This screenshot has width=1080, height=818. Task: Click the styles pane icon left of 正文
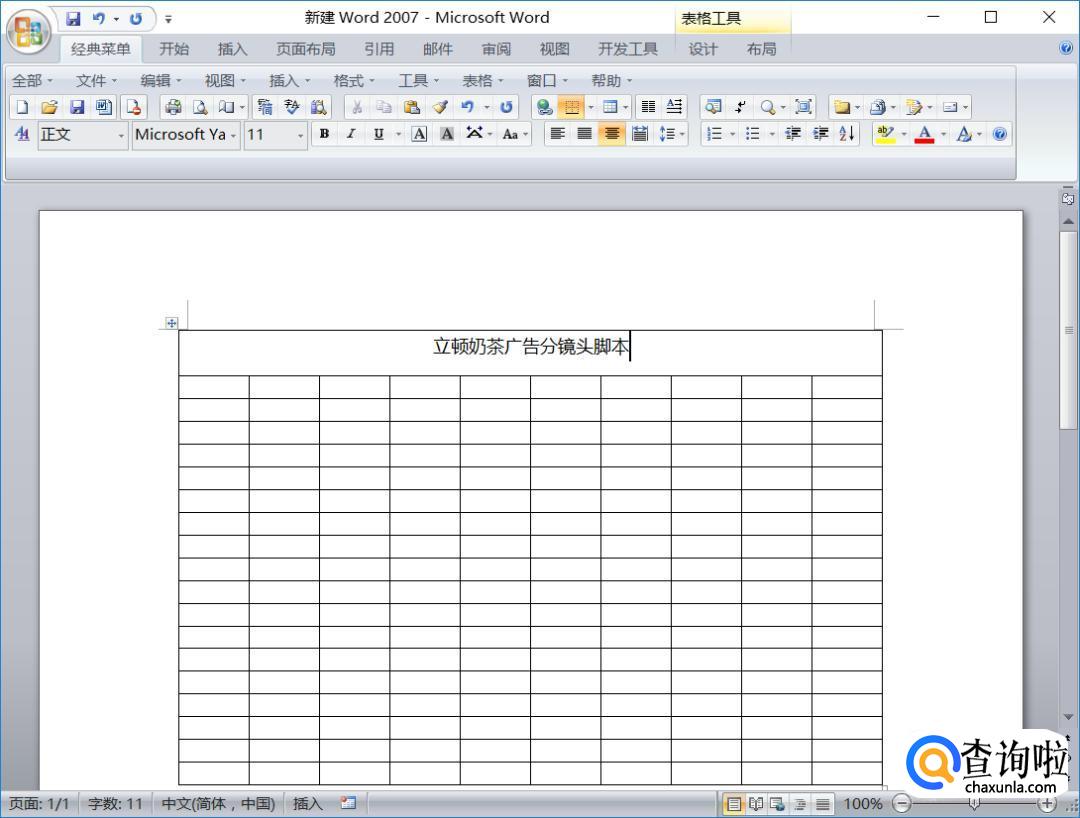point(22,134)
